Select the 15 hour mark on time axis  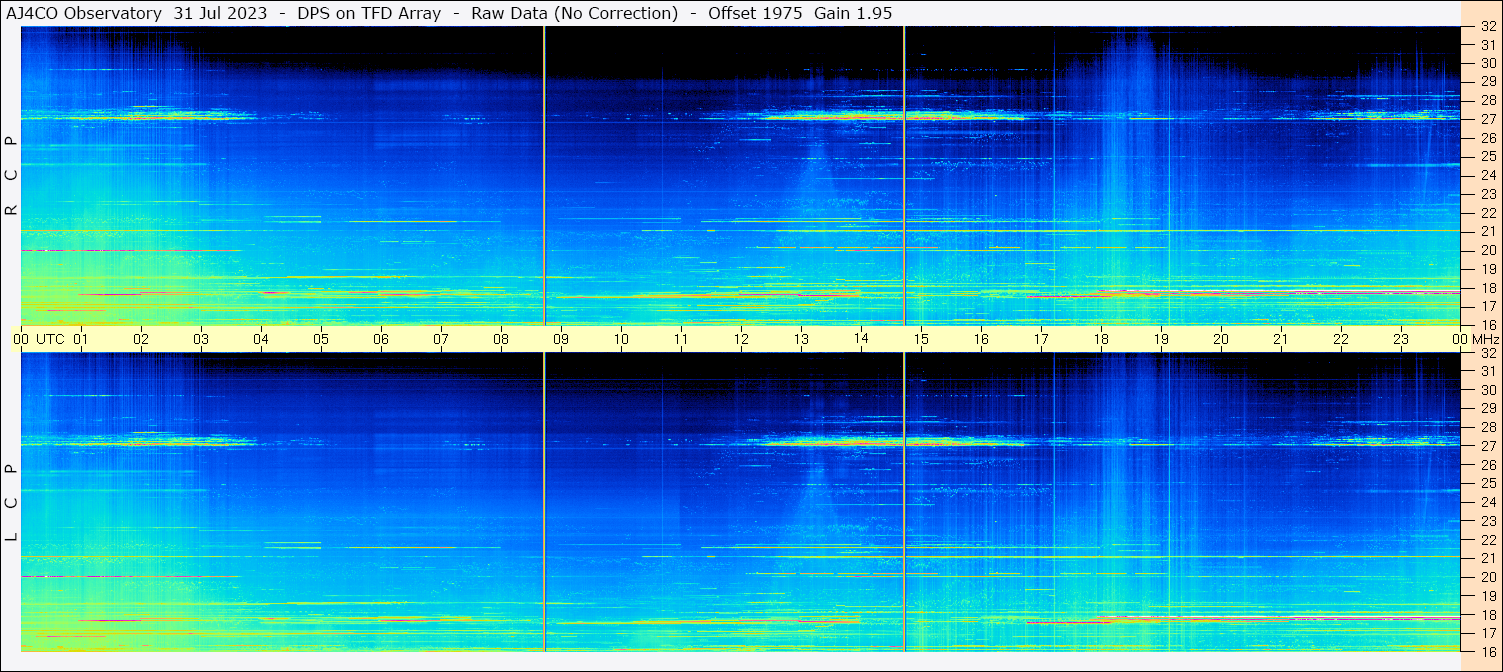921,339
